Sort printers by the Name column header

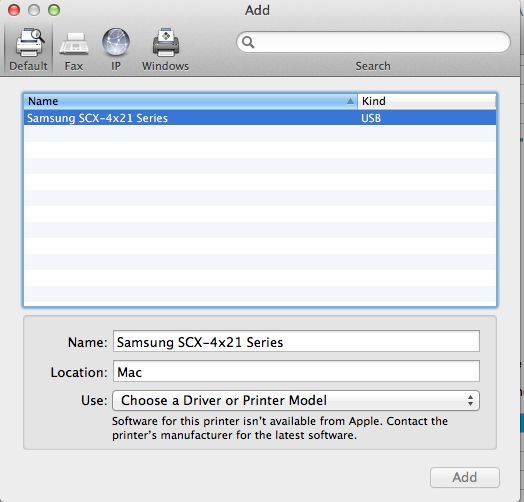click(x=190, y=101)
